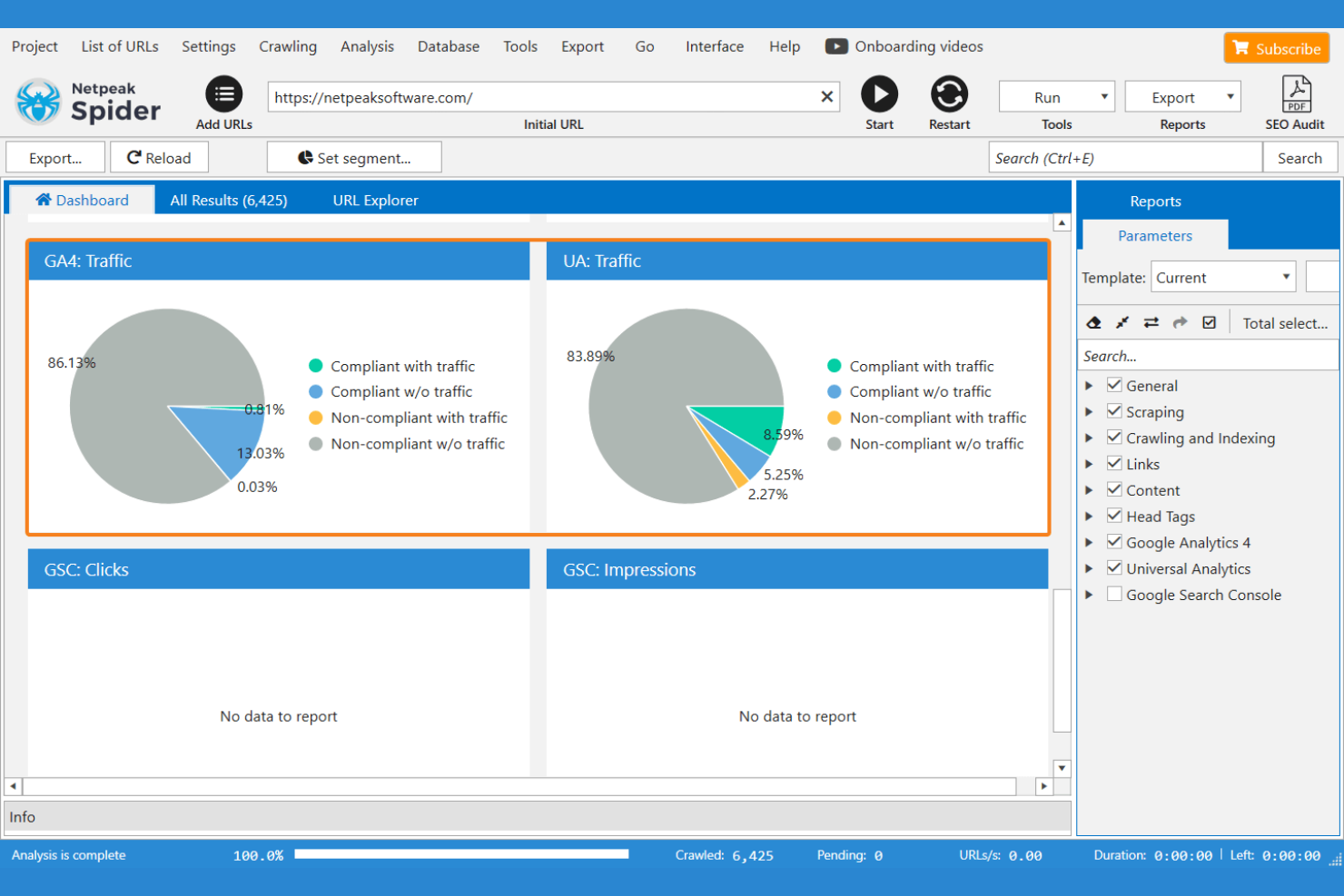1344x896 pixels.
Task: Uncheck Google Analytics 4 checkbox
Action: coord(1114,542)
